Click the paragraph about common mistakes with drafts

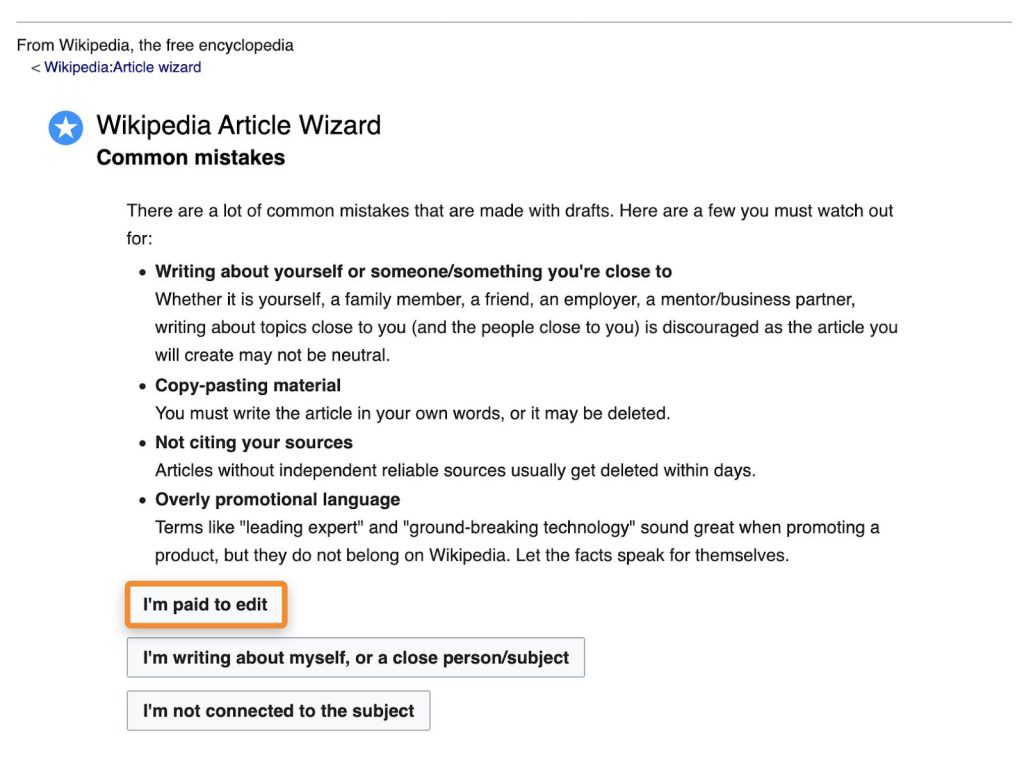coord(510,210)
